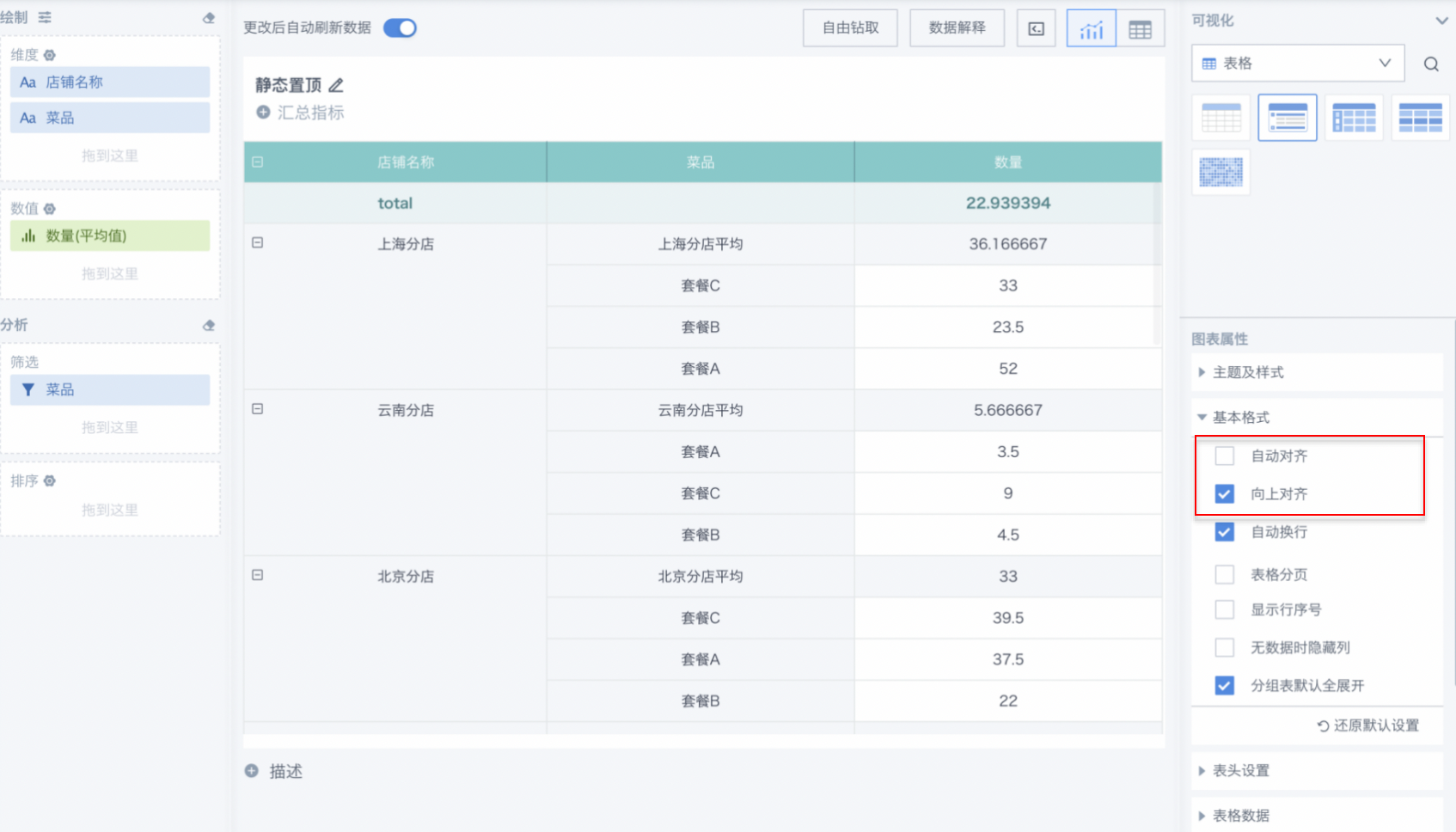The image size is (1456, 832).
Task: Click the search icon in 可视化 panel
Action: [x=1431, y=64]
